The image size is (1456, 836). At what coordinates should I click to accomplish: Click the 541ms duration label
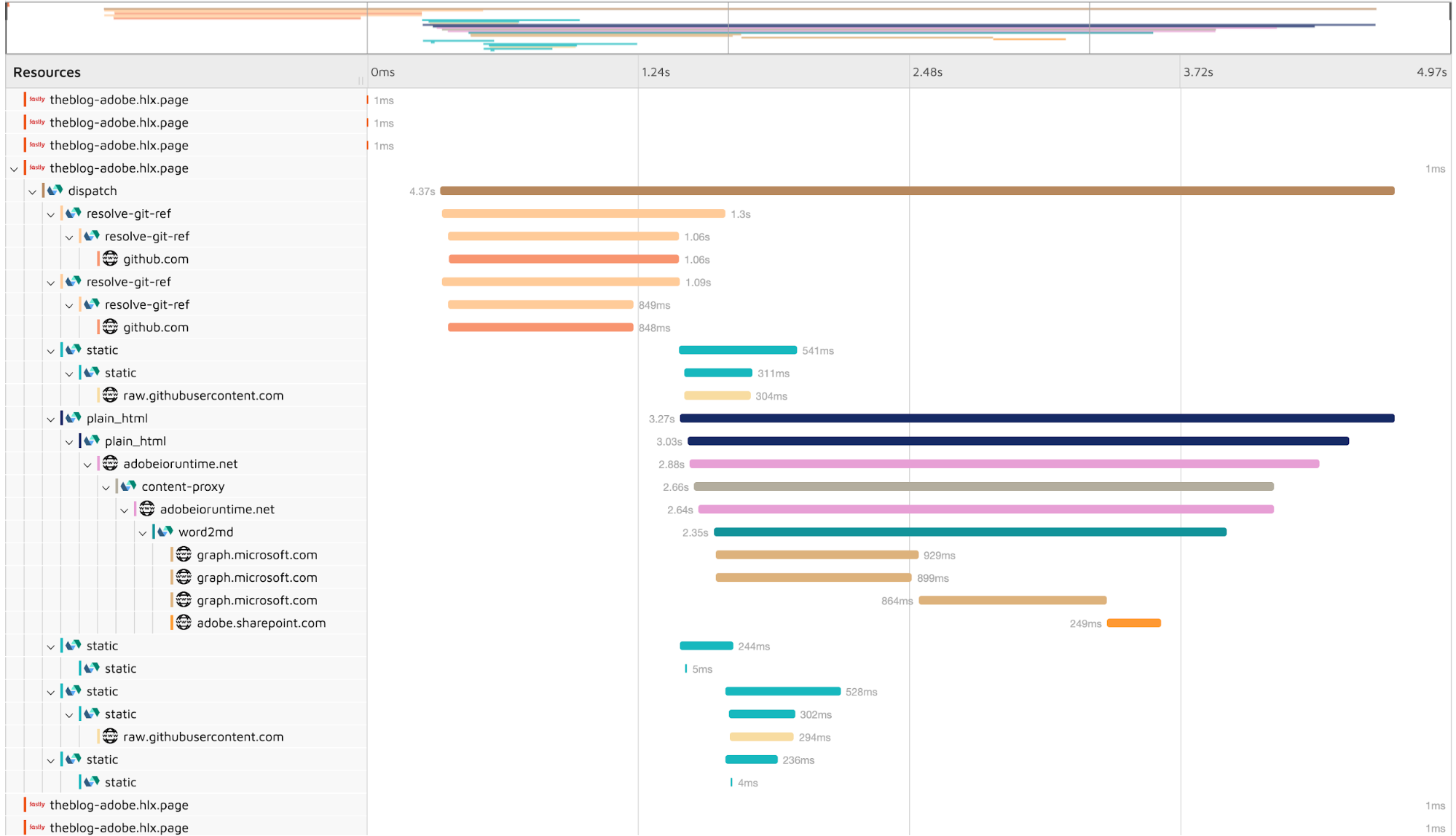[818, 351]
